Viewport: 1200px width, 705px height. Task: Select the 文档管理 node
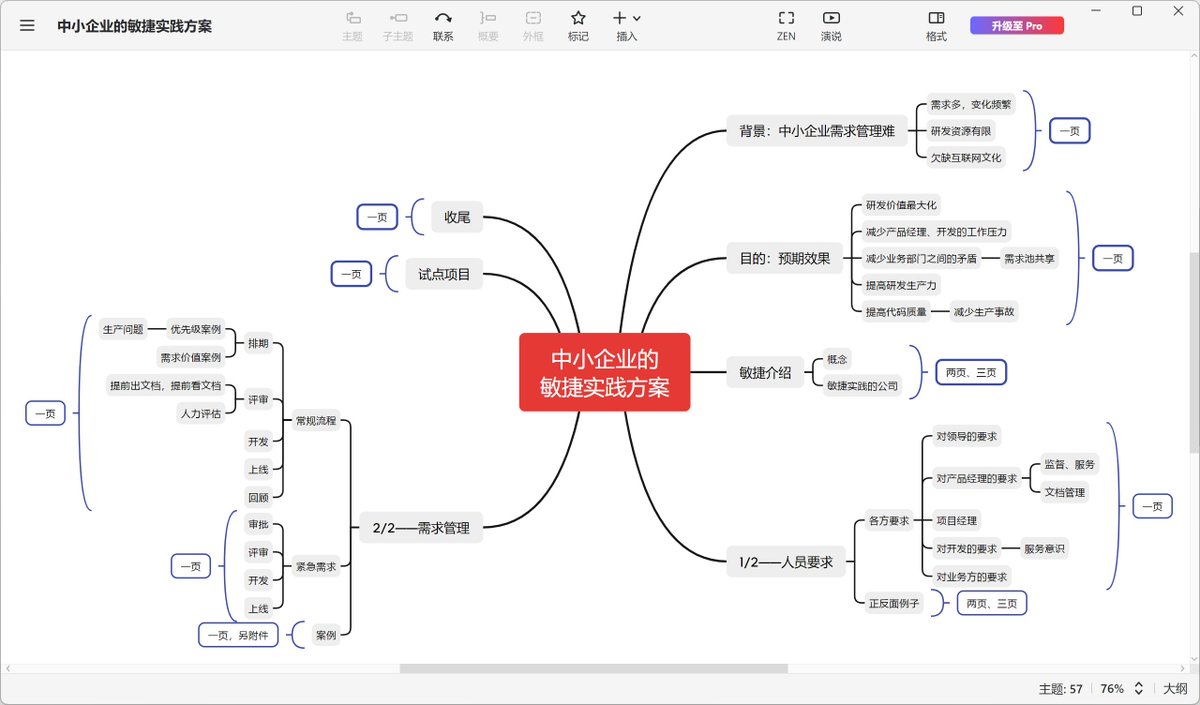point(1064,492)
